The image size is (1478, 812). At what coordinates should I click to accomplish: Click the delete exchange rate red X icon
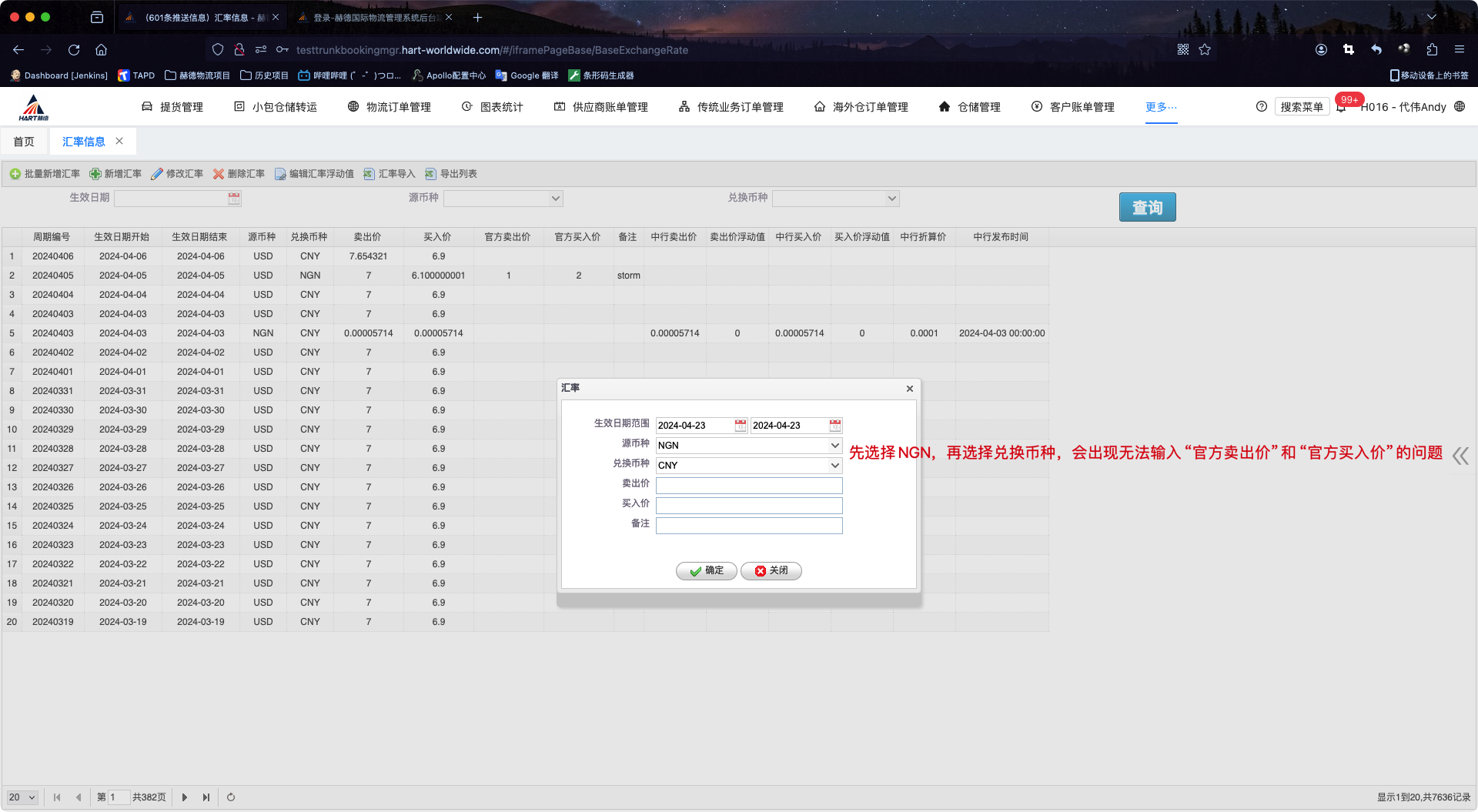[x=219, y=174]
